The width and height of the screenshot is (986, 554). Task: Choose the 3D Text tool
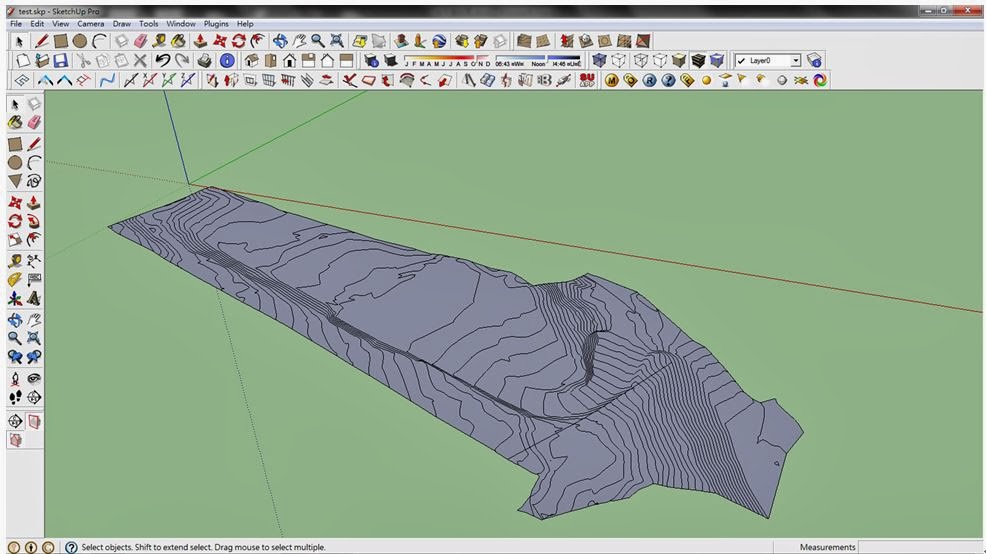34,299
